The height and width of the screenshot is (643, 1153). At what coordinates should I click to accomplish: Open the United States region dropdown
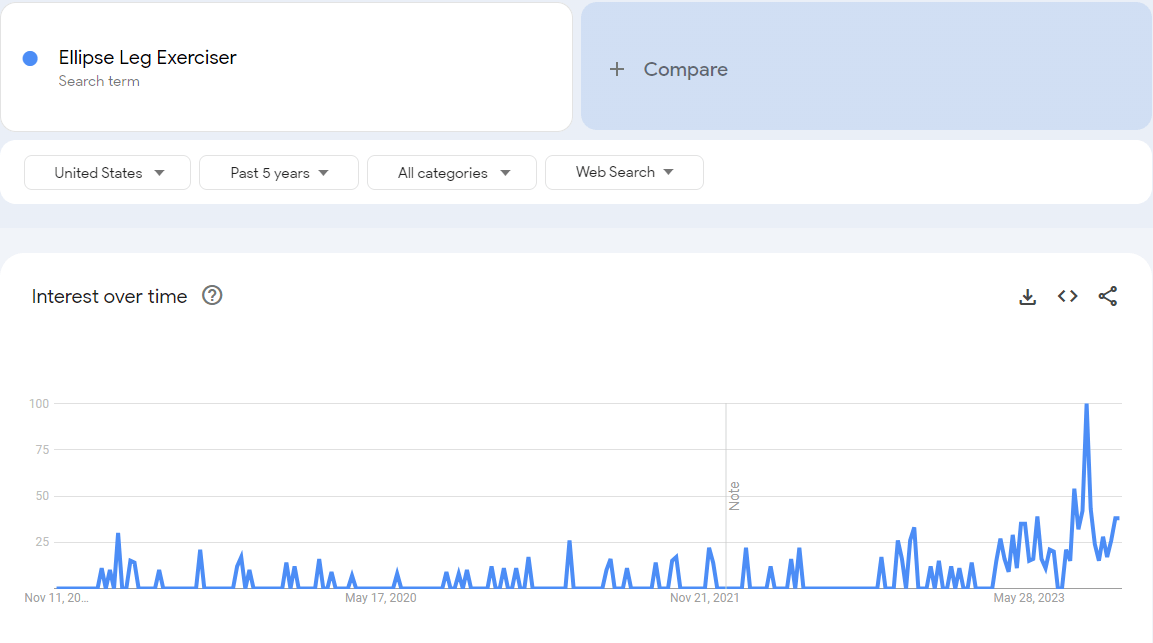pyautogui.click(x=108, y=173)
